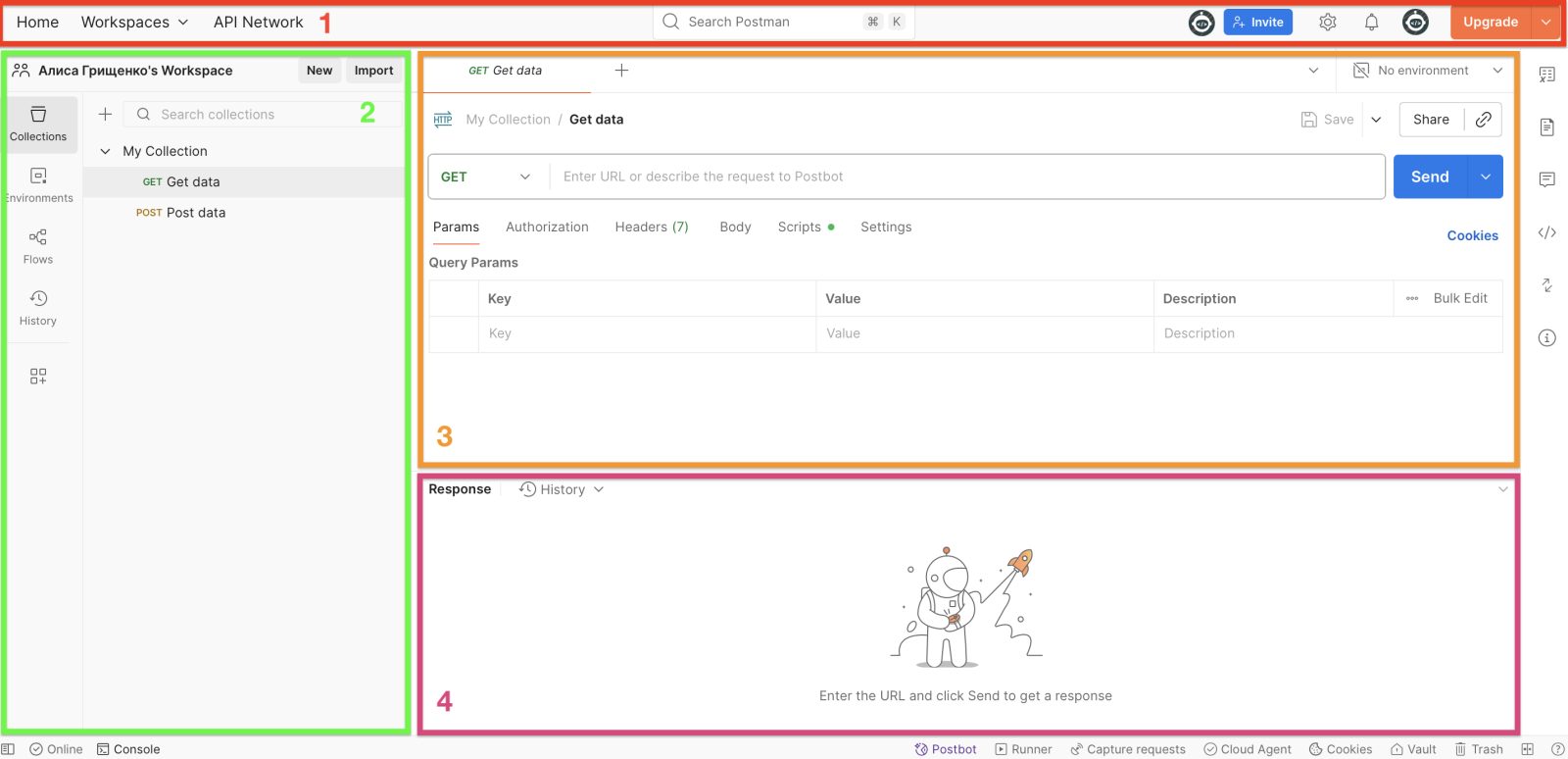Open Trash in the status bar
1568x759 pixels.
tap(1479, 749)
